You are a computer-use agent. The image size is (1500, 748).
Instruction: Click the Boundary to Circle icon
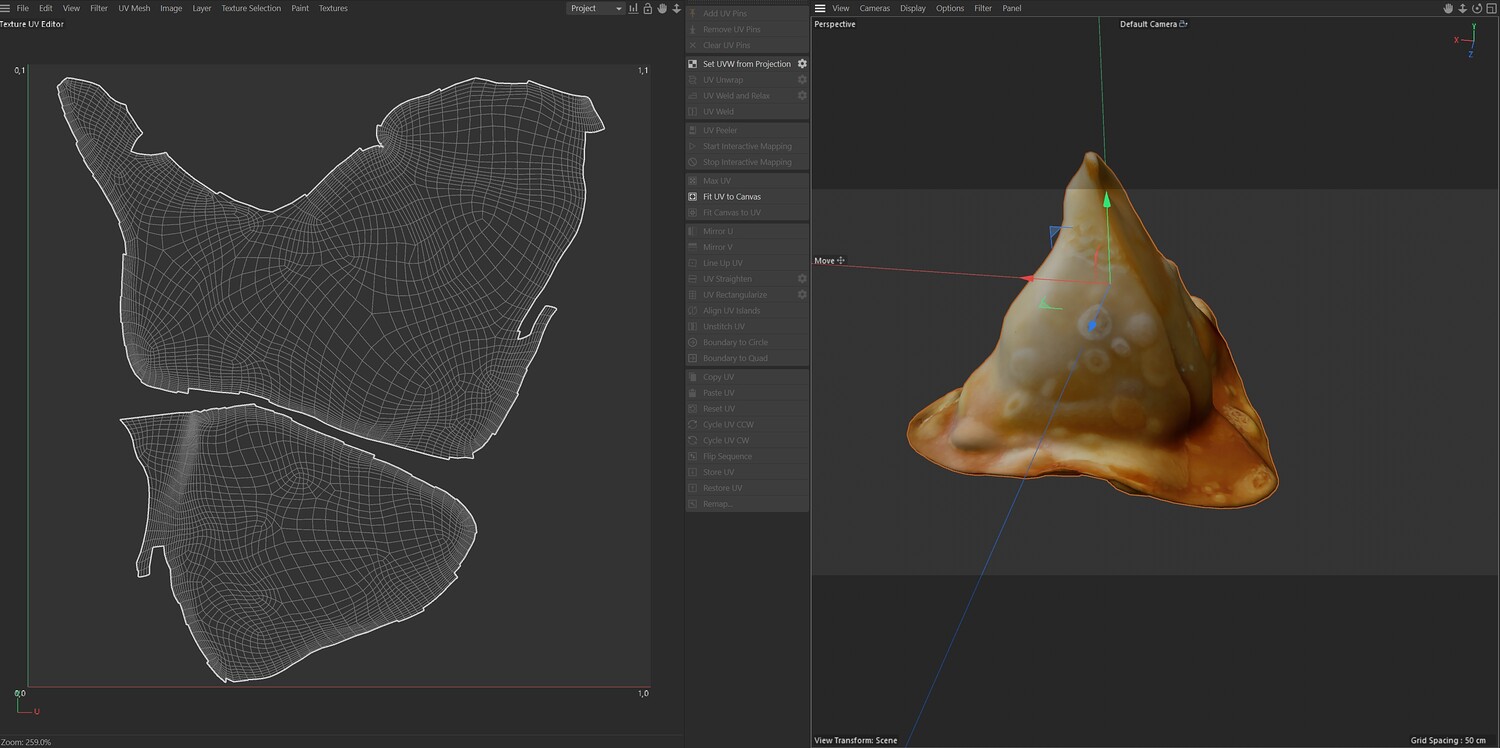(693, 342)
